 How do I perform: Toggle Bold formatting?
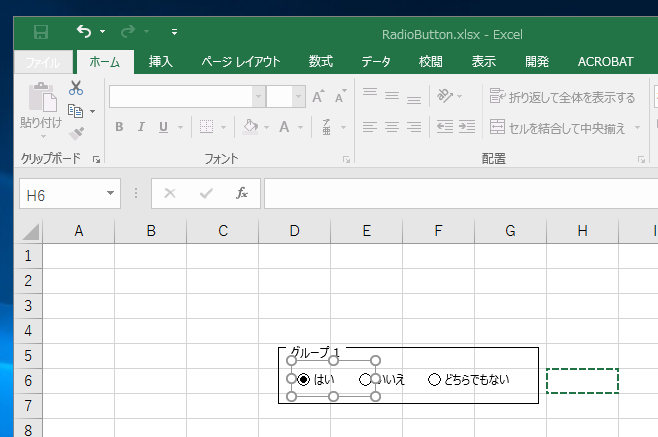coord(119,127)
